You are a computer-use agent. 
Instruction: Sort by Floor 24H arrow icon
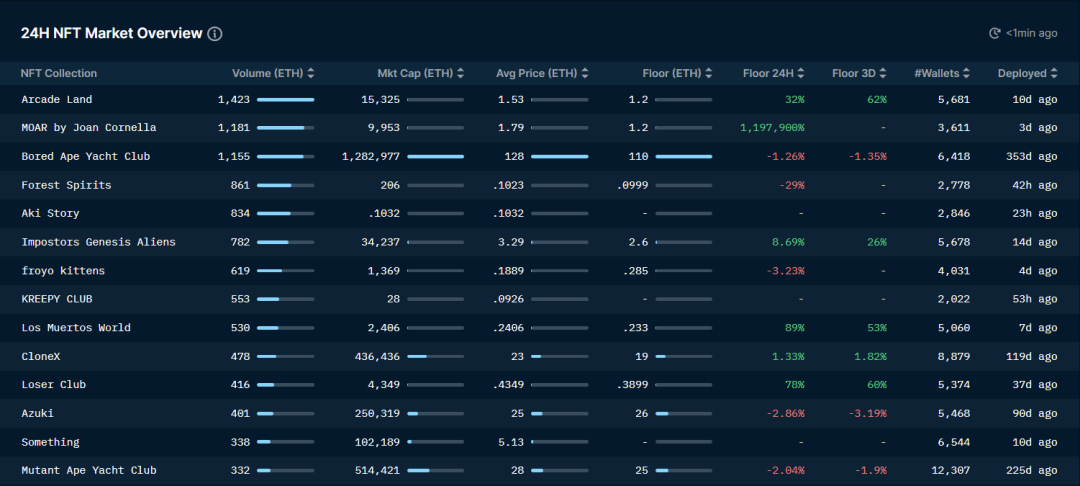[x=802, y=73]
